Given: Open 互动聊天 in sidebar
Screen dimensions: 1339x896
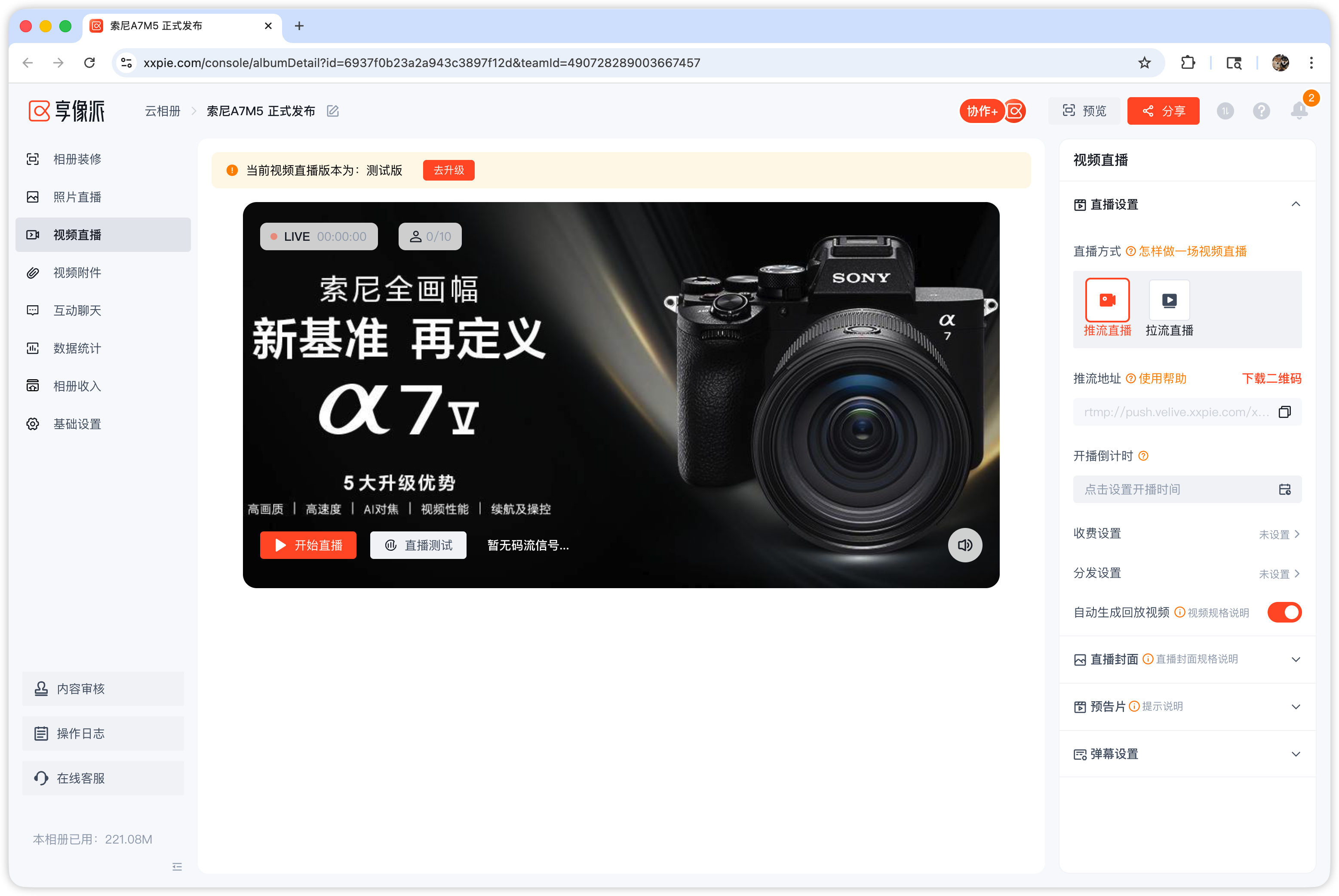Looking at the screenshot, I should (77, 311).
